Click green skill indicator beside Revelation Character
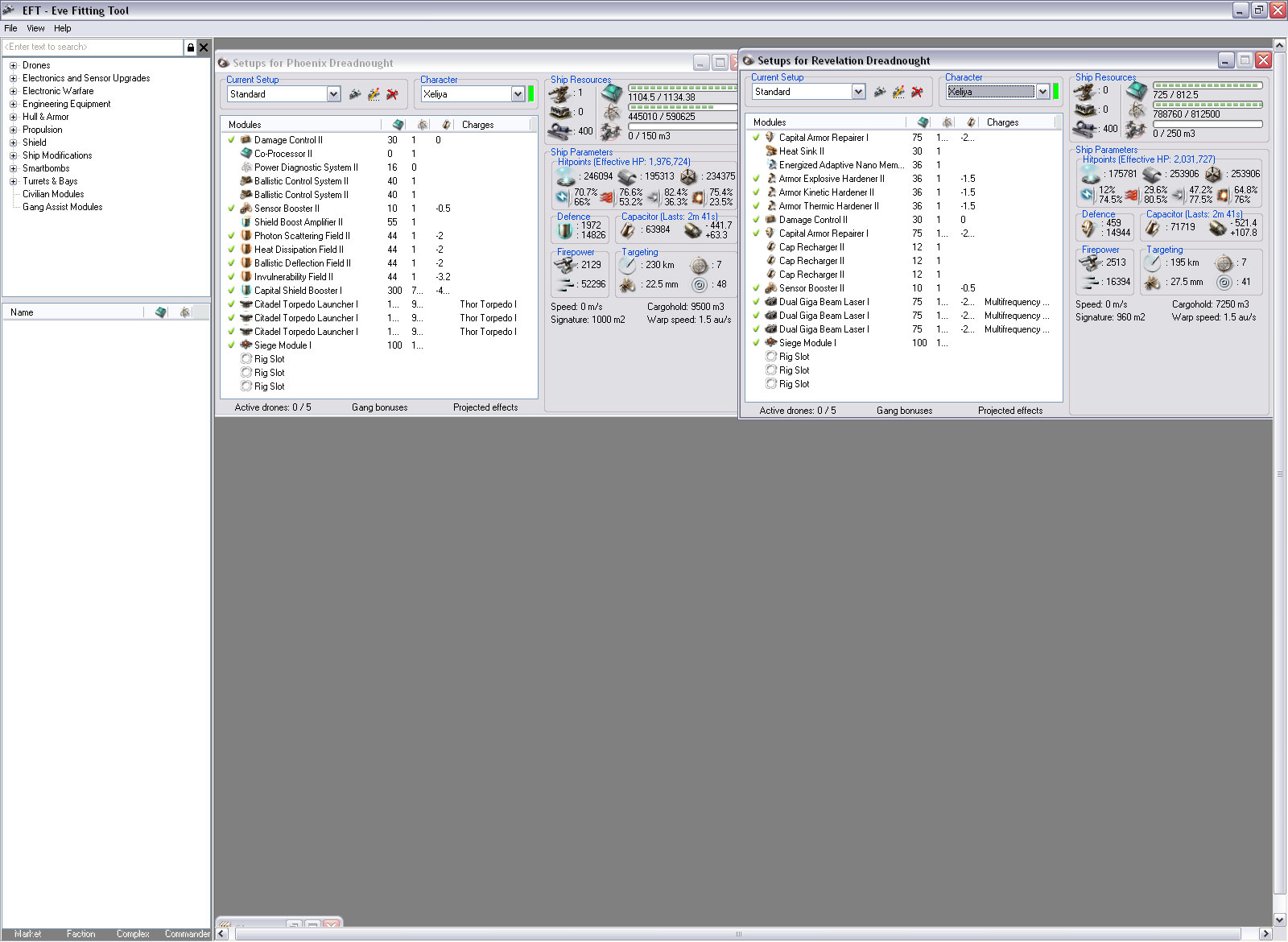 [x=1056, y=92]
